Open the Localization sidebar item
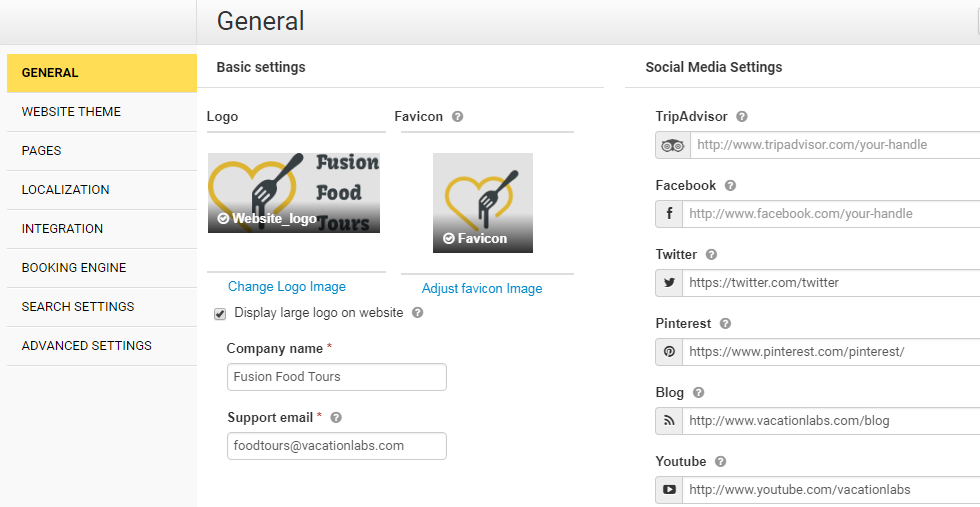Screen dimensions: 980x507 coord(65,190)
